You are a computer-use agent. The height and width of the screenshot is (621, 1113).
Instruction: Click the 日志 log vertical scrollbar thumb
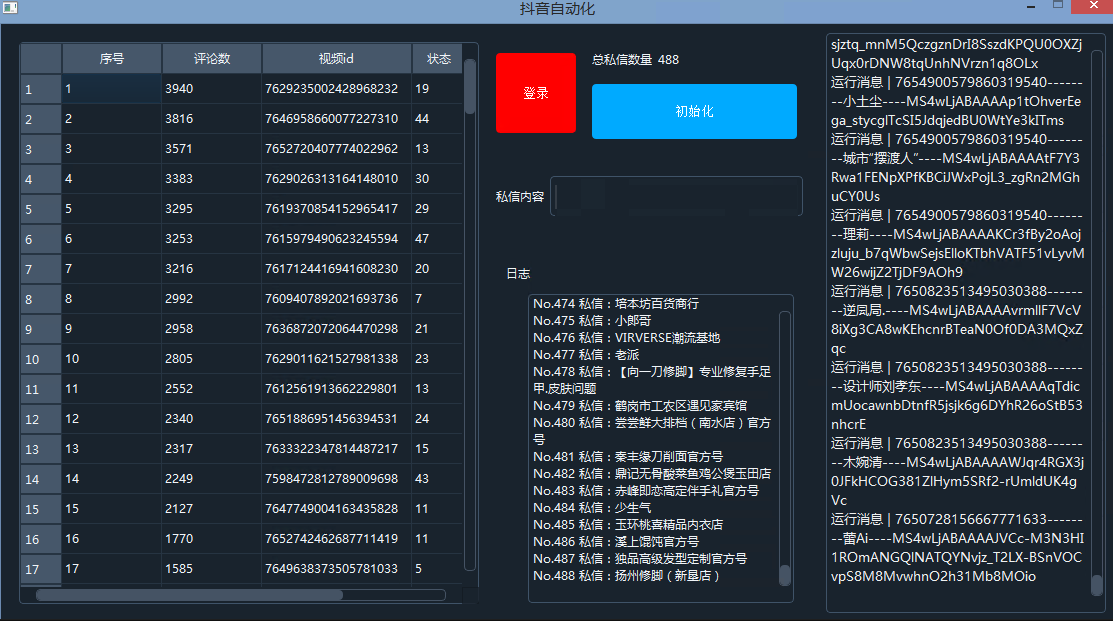[x=784, y=575]
